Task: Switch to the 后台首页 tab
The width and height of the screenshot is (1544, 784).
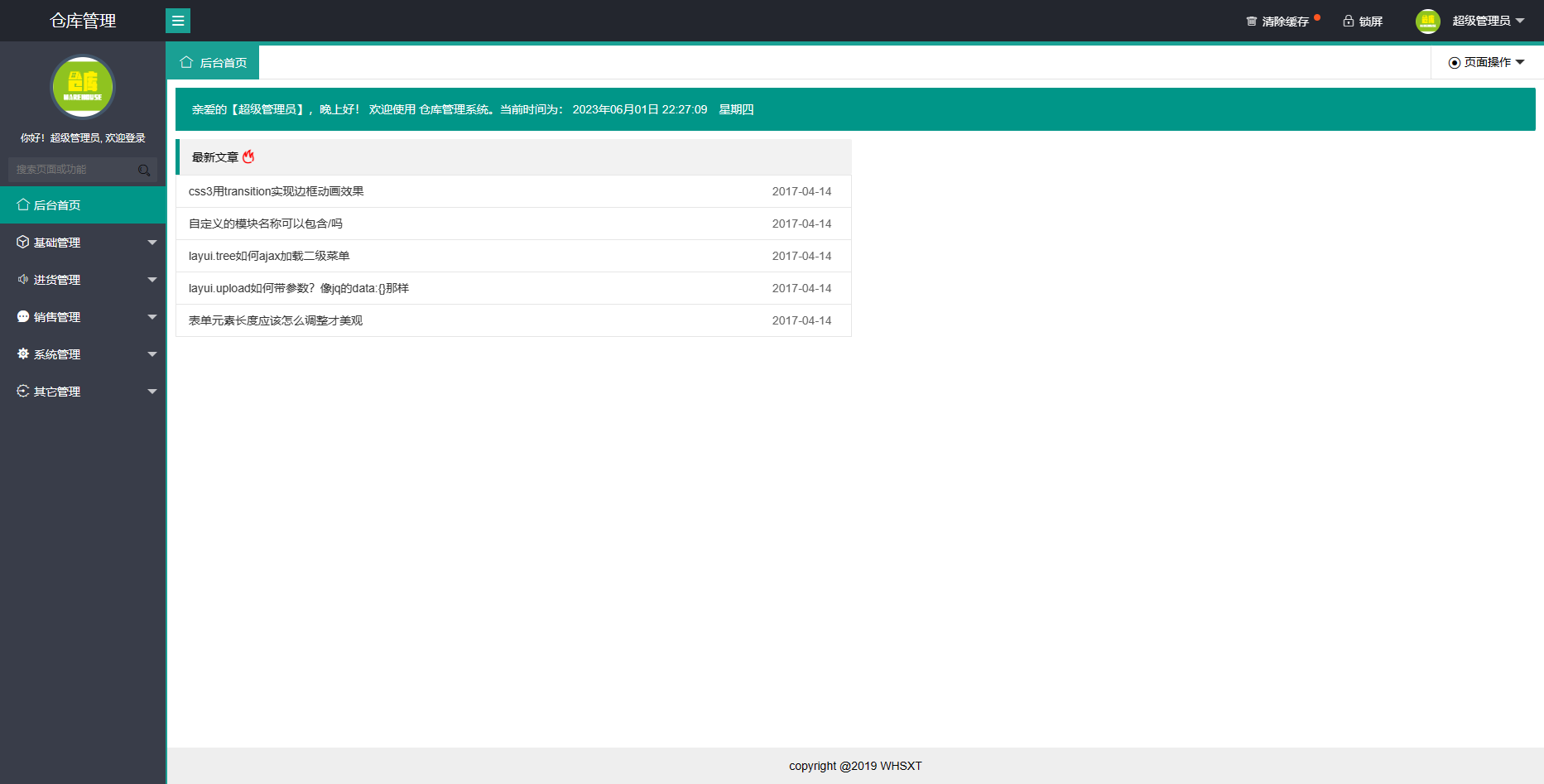Action: point(214,63)
